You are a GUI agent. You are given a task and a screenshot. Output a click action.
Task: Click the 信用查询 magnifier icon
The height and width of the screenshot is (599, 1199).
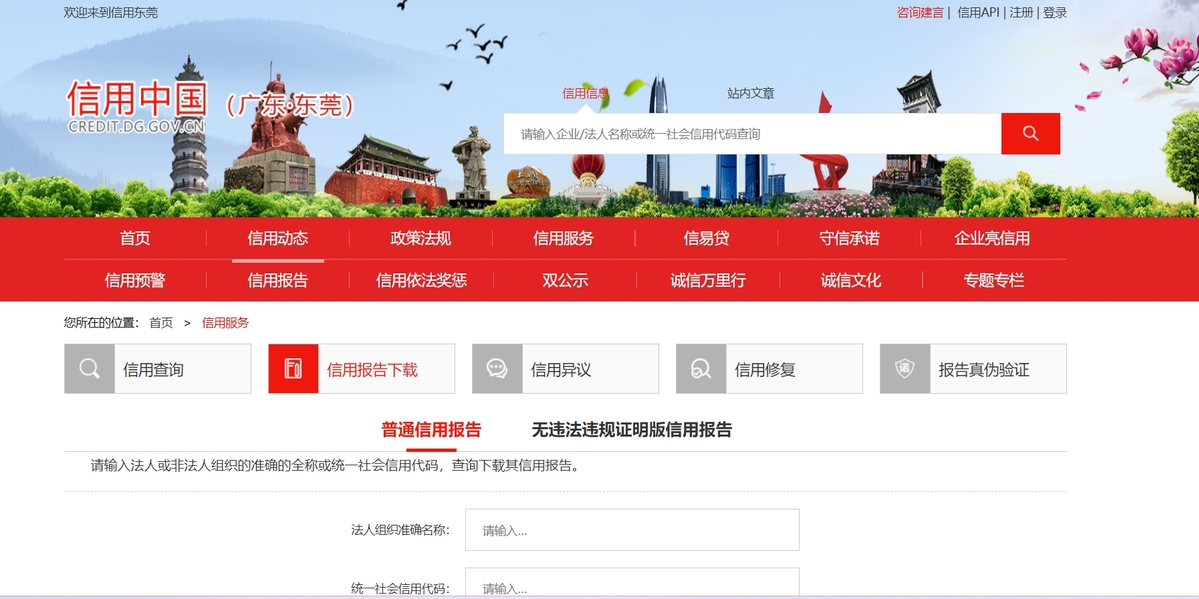(x=89, y=369)
